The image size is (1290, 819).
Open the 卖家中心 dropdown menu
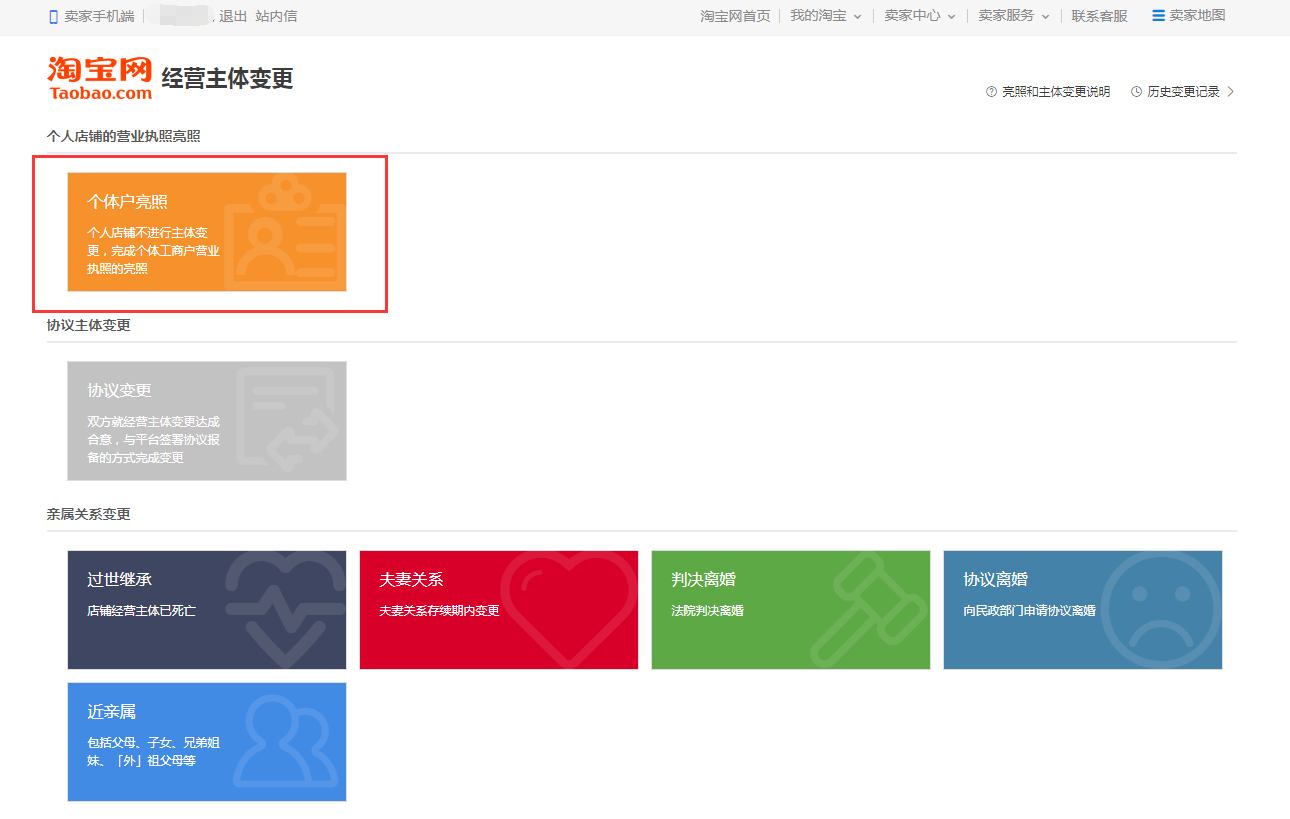coord(913,16)
